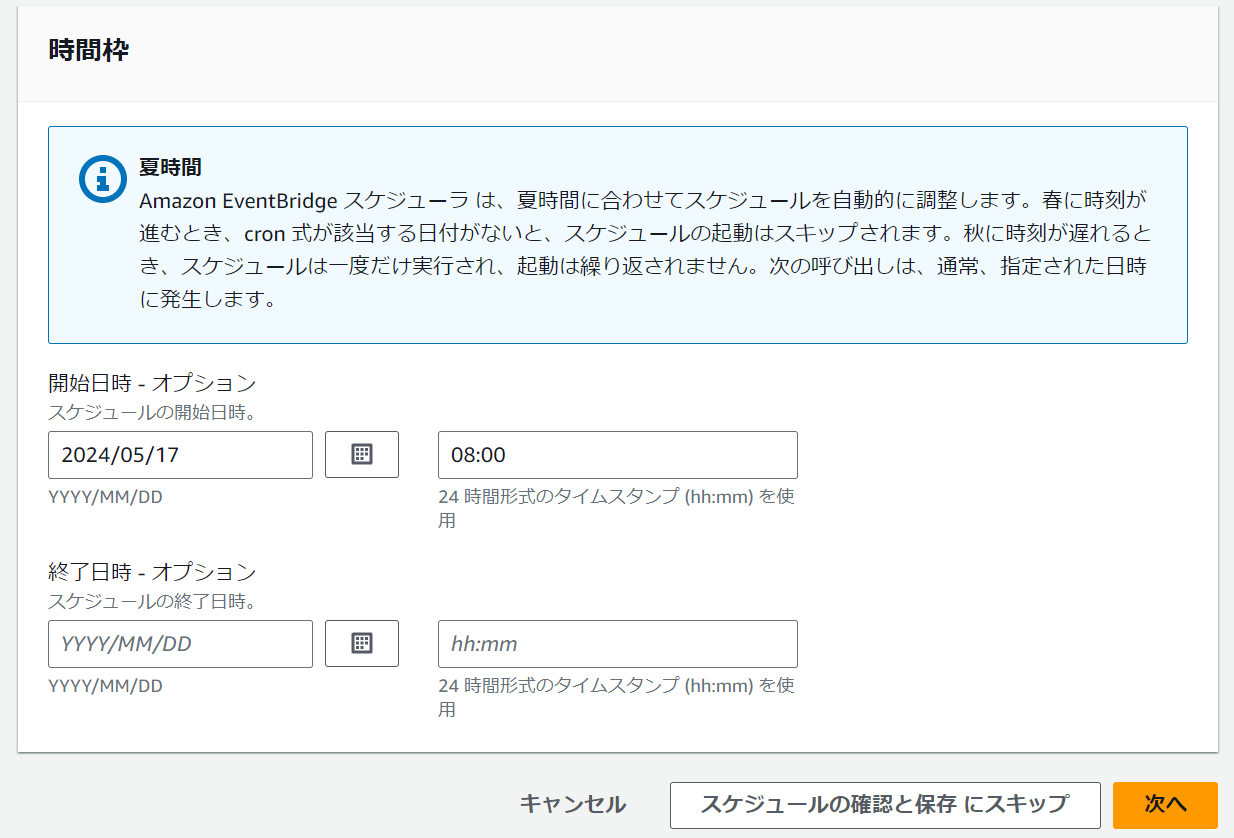Click the Amazon EventBridge daylight saving paragraph
The width and height of the screenshot is (1234, 838).
pyautogui.click(x=646, y=250)
